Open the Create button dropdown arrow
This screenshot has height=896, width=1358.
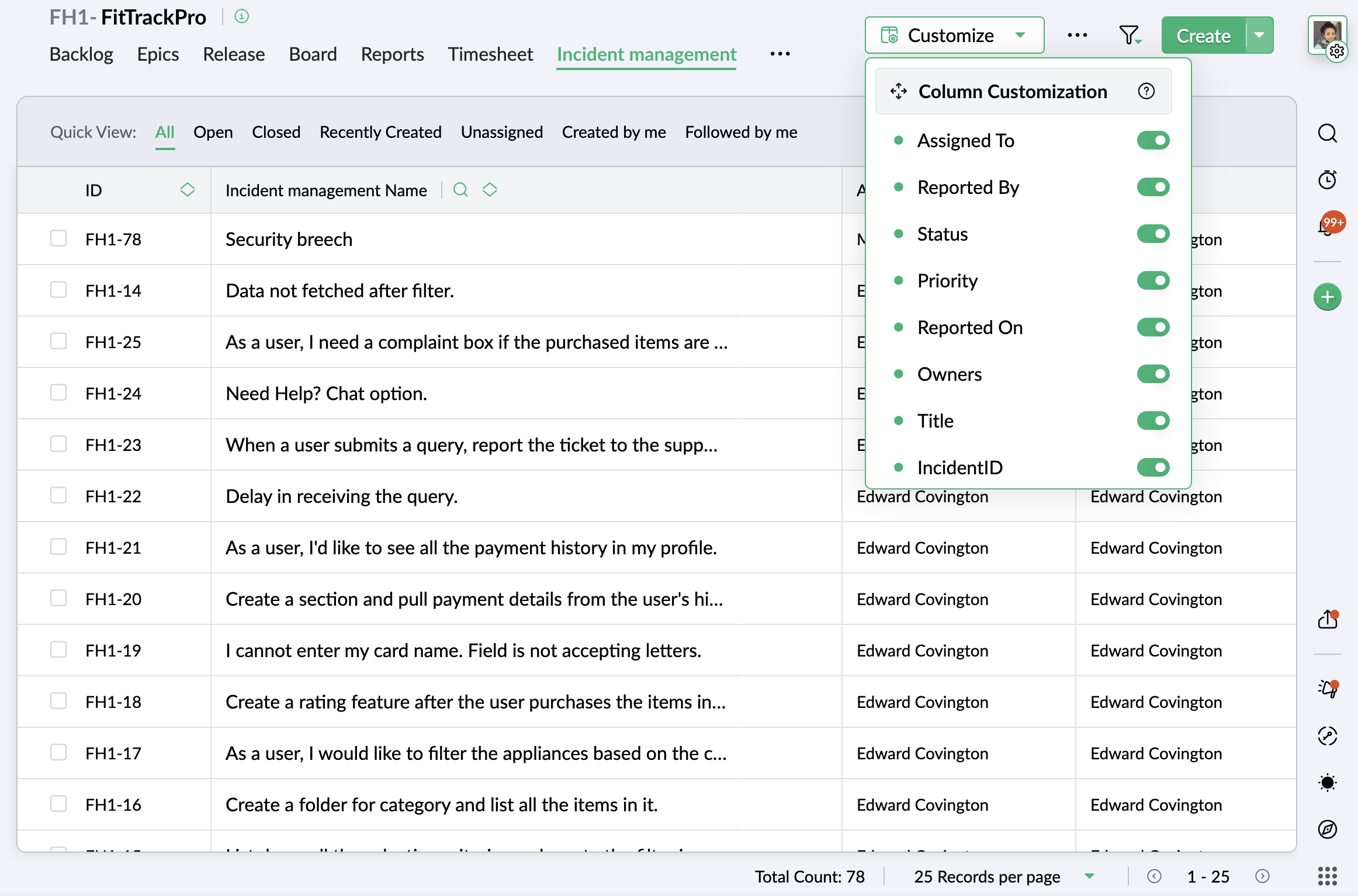point(1260,36)
